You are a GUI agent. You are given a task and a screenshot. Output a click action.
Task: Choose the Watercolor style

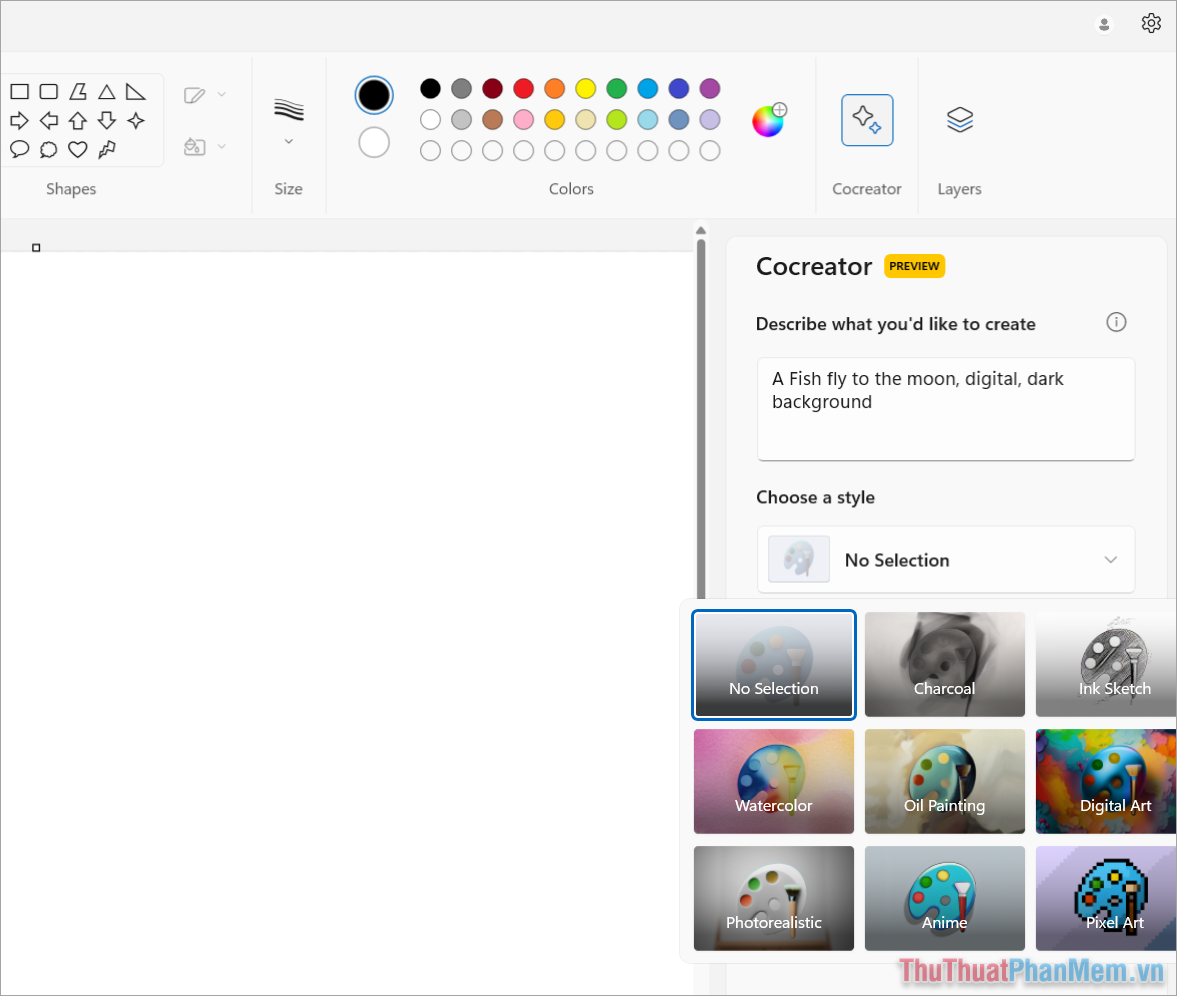click(773, 781)
